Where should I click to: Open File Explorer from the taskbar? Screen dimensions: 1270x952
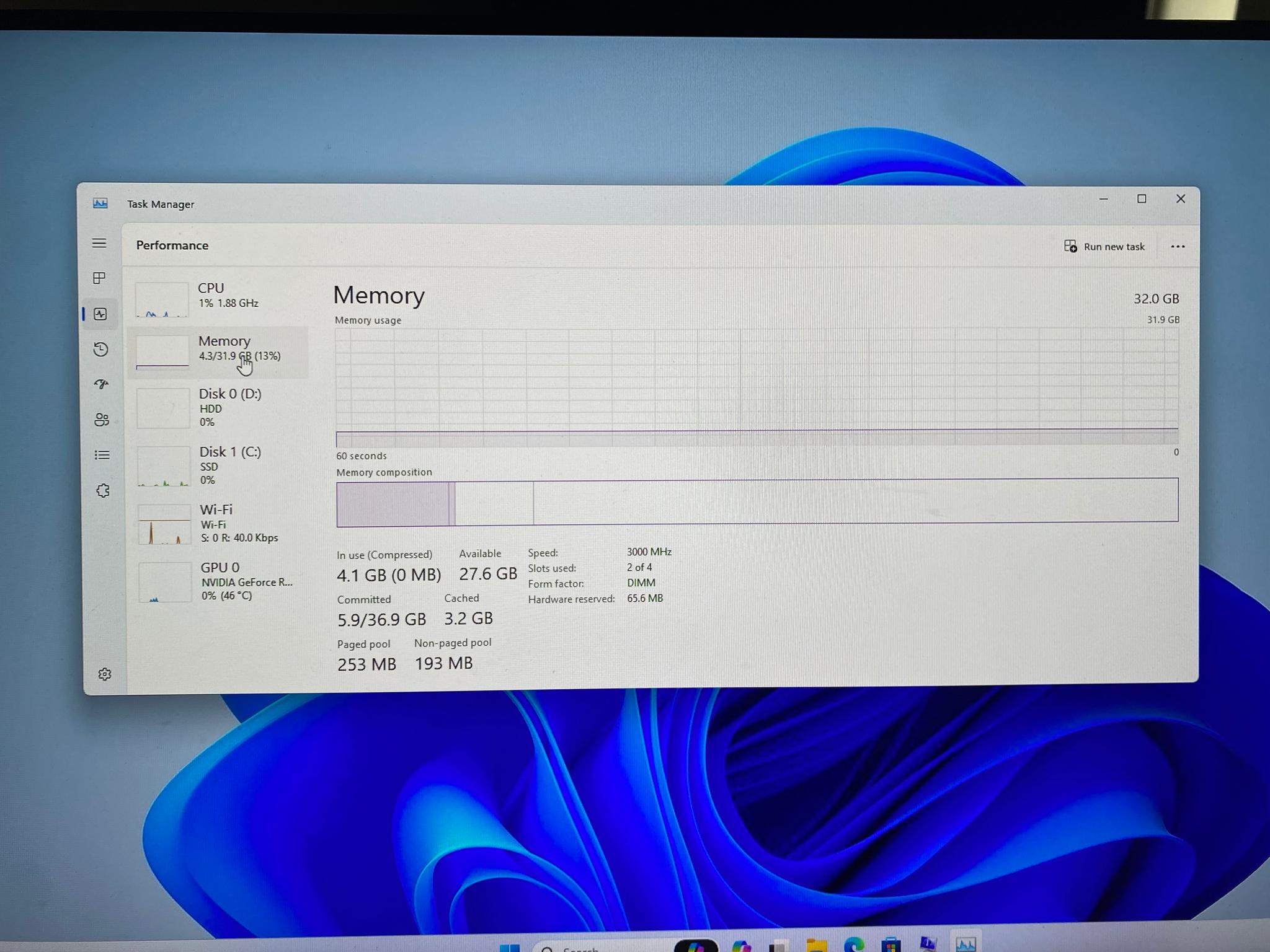tap(817, 945)
